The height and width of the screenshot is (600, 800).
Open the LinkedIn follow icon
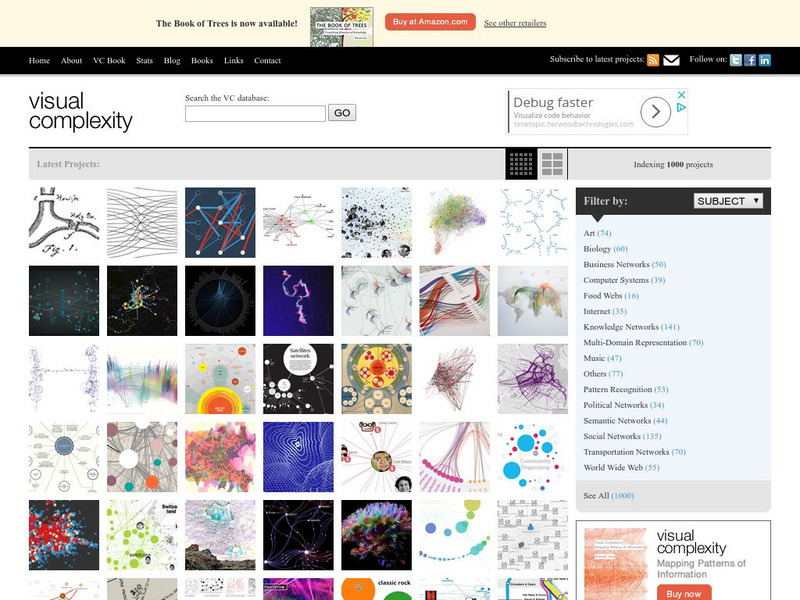(764, 60)
